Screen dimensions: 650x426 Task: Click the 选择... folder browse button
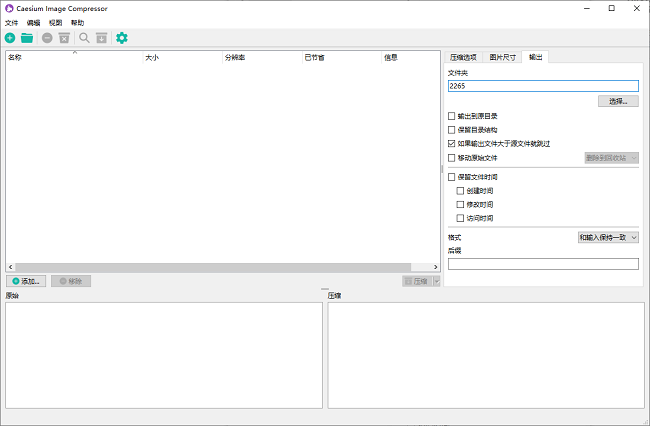pyautogui.click(x=617, y=101)
